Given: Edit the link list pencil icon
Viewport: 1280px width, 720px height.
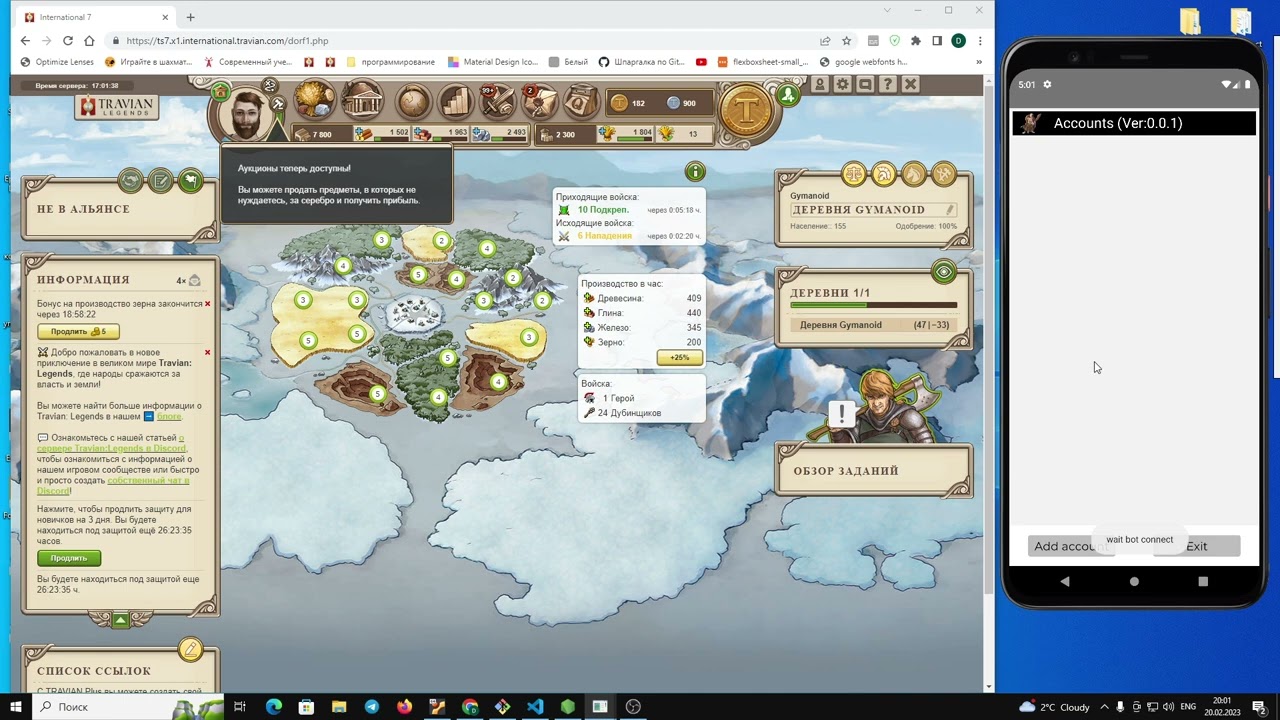Looking at the screenshot, I should [x=190, y=650].
